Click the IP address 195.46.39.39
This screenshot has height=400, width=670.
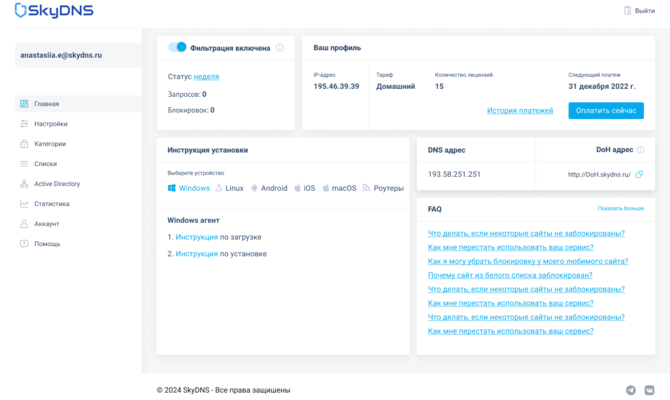coord(336,86)
